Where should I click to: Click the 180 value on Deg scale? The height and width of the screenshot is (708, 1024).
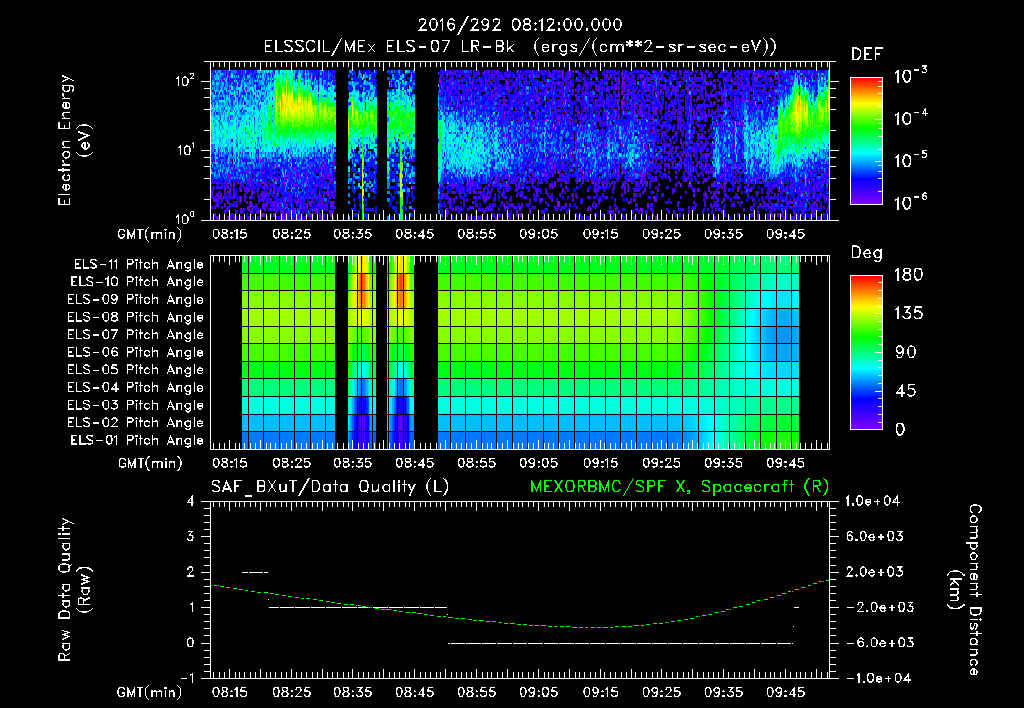908,274
